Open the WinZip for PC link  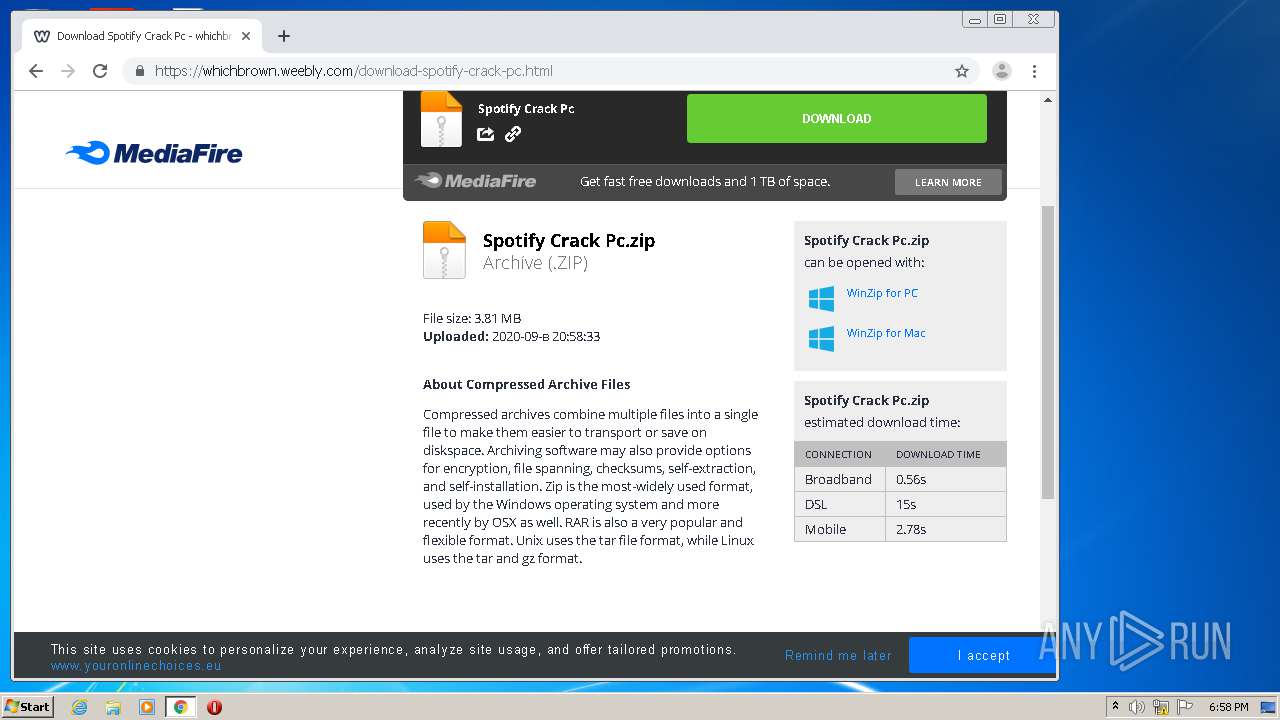pos(882,293)
